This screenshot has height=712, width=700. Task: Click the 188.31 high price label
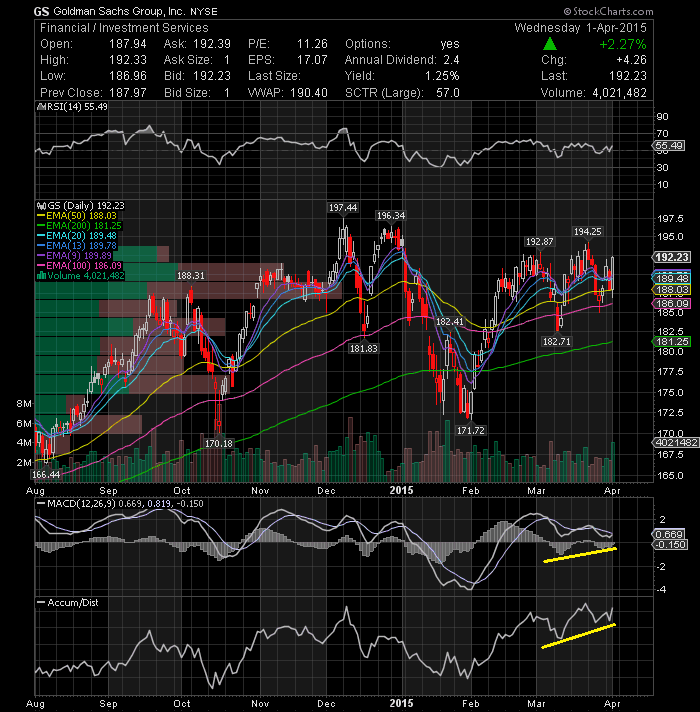(191, 276)
